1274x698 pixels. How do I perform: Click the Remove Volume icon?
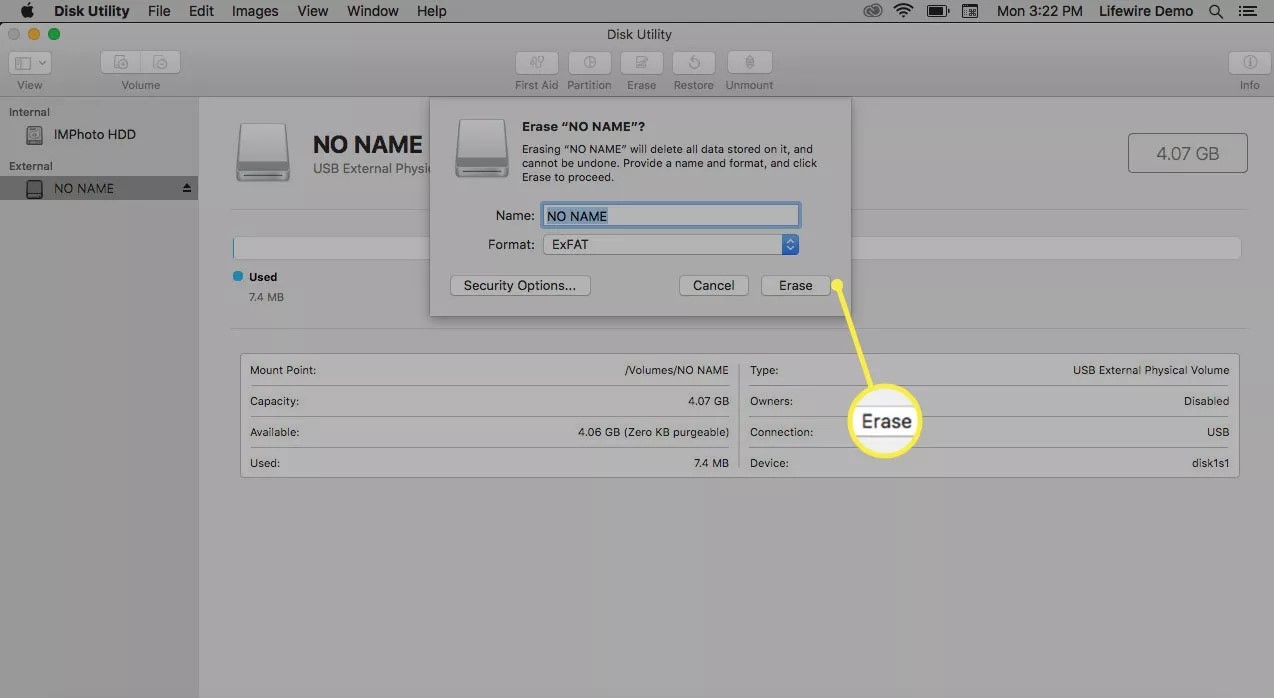click(x=160, y=61)
